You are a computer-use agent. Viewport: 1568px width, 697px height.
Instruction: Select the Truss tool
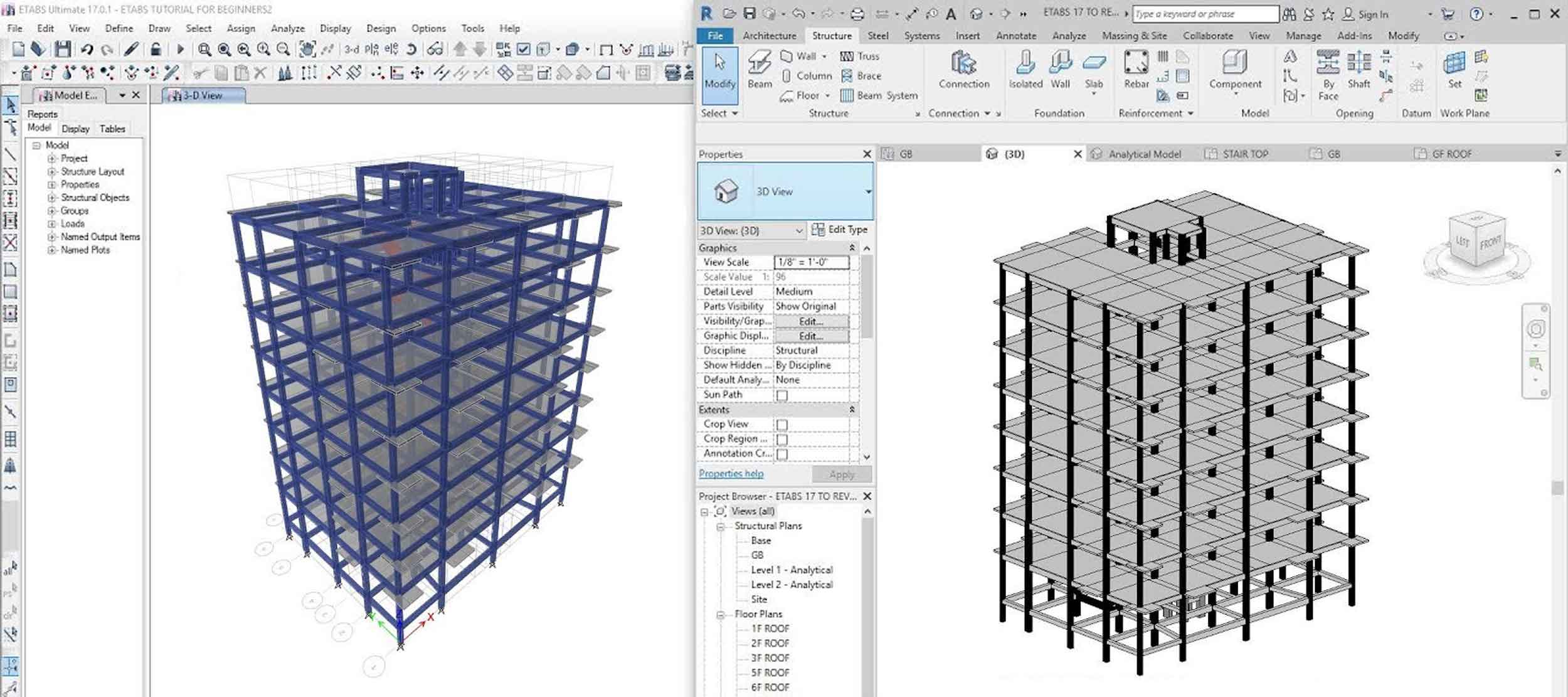860,56
